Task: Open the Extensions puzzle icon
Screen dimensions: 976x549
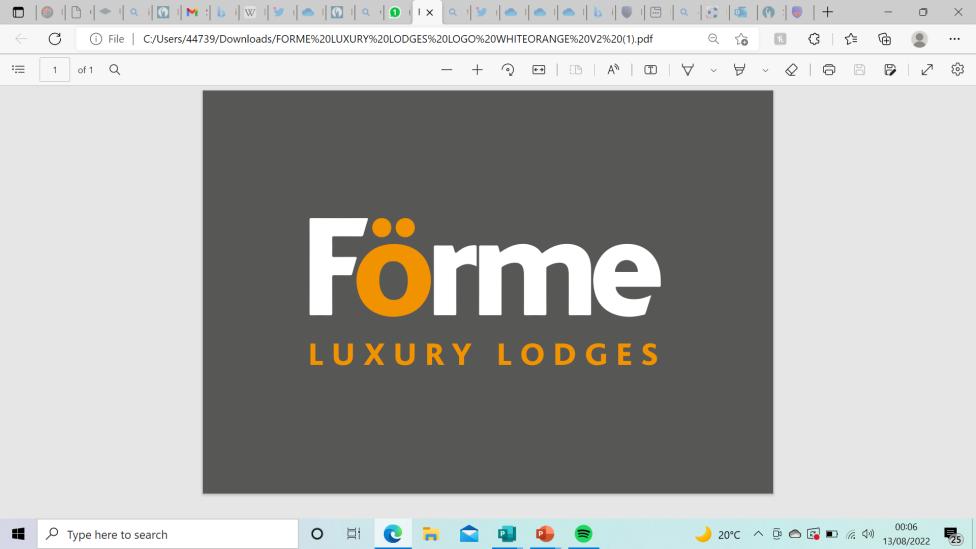Action: pyautogui.click(x=814, y=39)
